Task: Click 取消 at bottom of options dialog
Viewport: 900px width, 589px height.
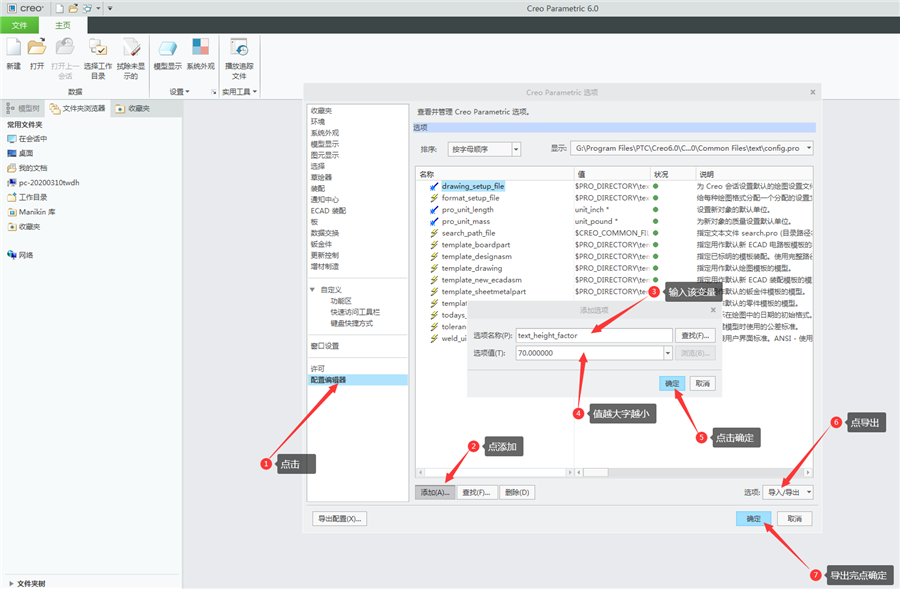Action: (794, 519)
